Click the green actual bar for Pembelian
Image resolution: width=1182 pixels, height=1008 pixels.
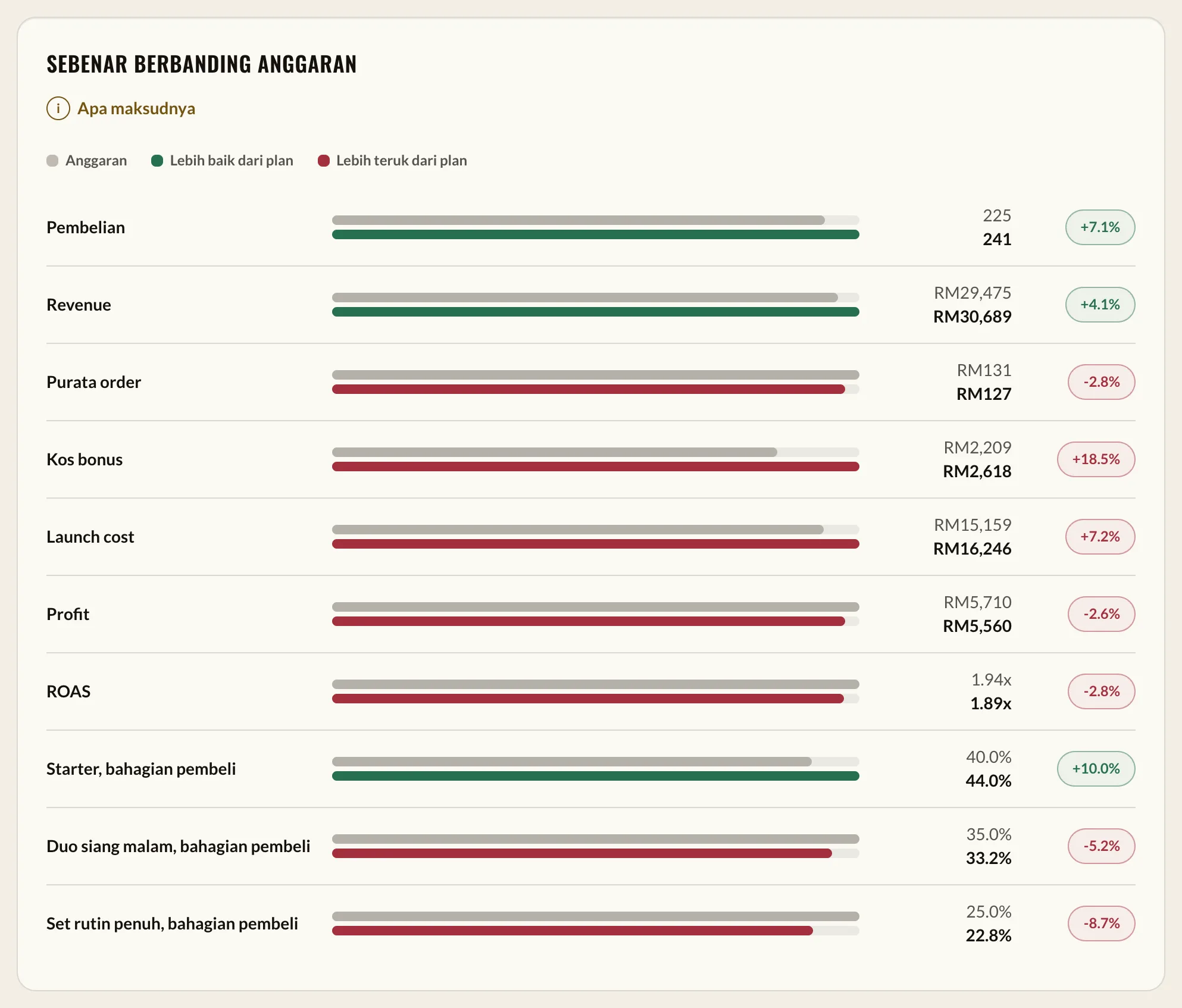click(596, 234)
